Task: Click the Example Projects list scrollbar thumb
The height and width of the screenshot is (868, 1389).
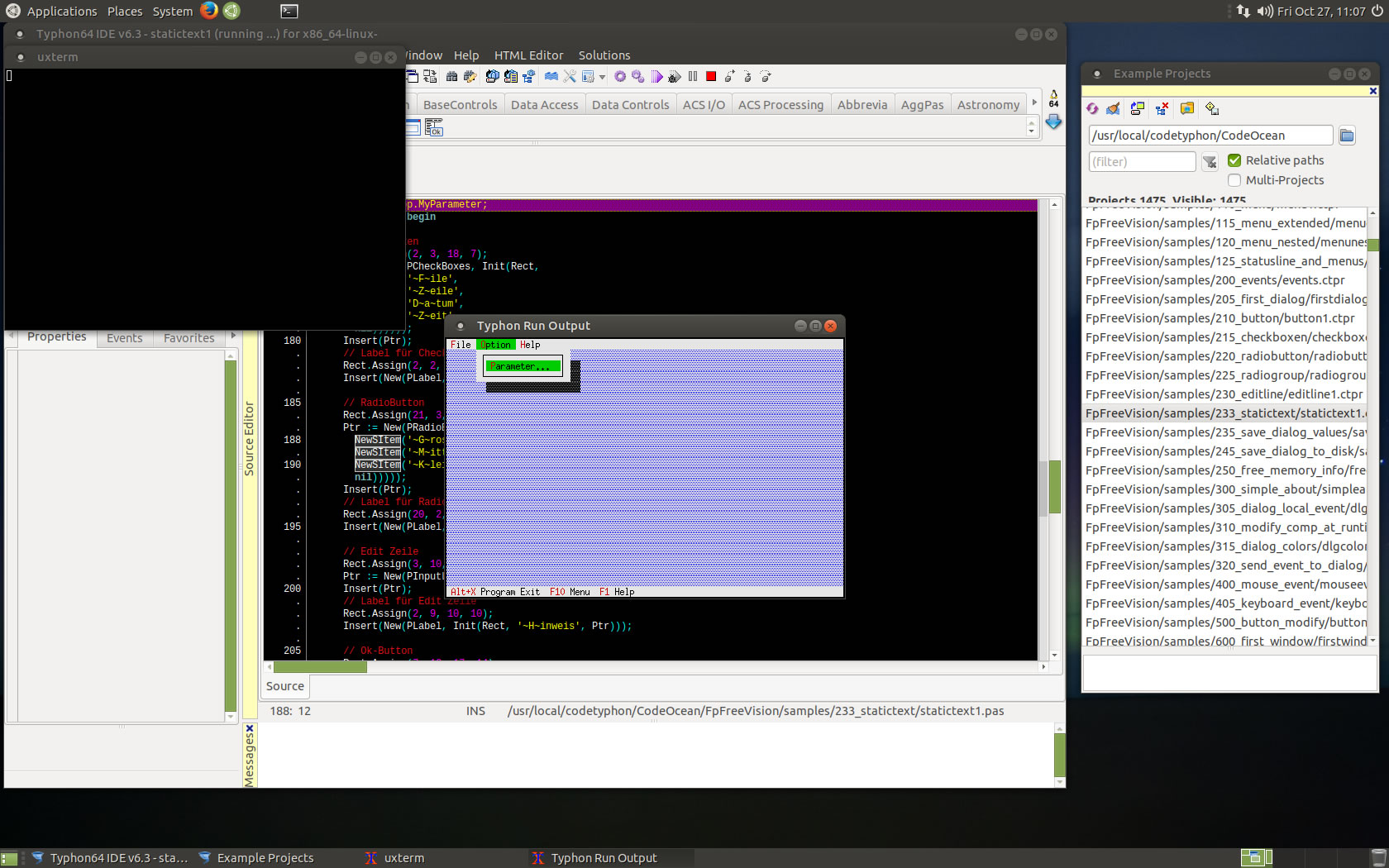Action: coord(1373,245)
